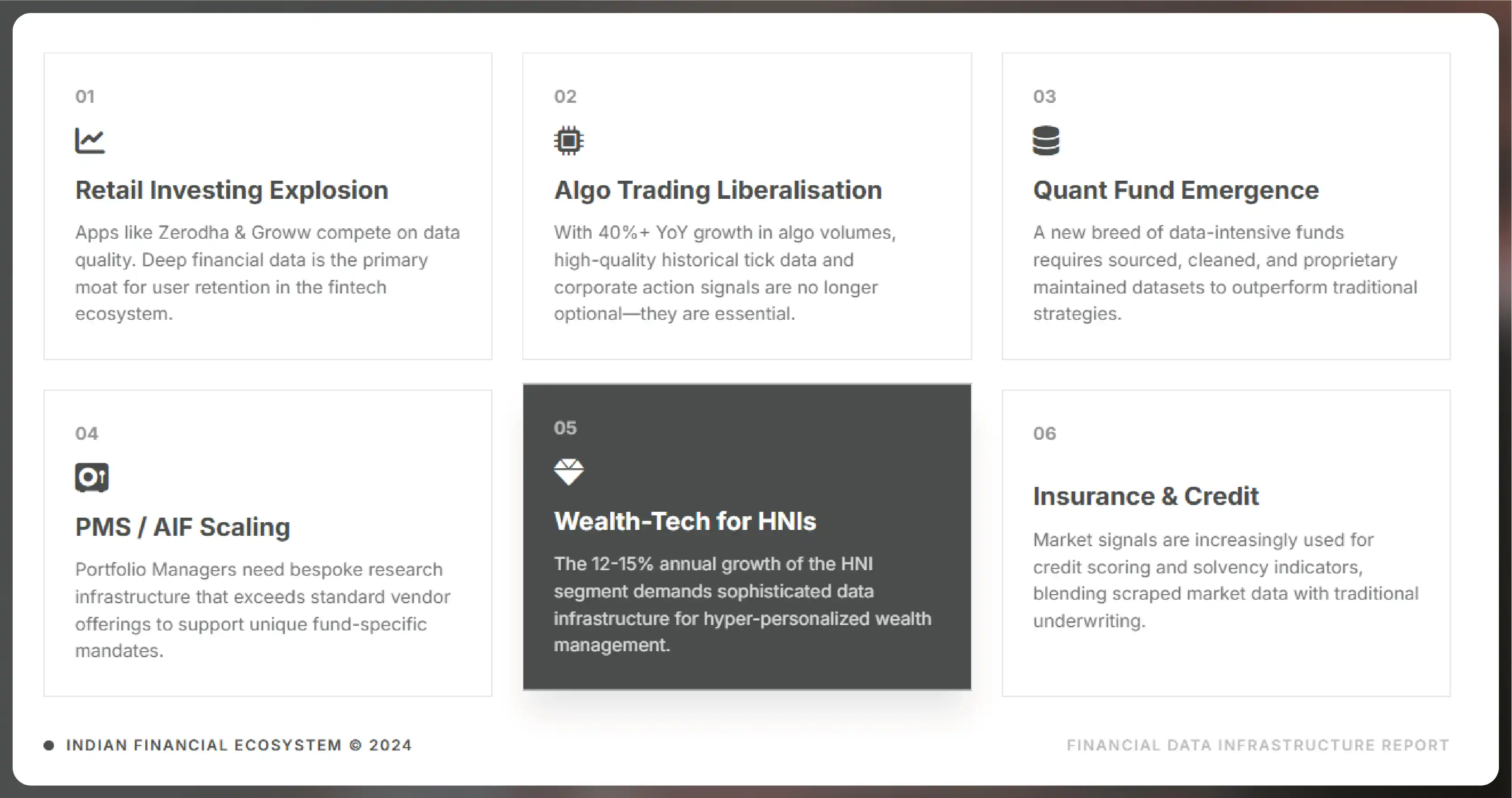This screenshot has height=798, width=1512.
Task: Click the black dot beside Indian Financial Ecosystem
Action: [x=49, y=745]
